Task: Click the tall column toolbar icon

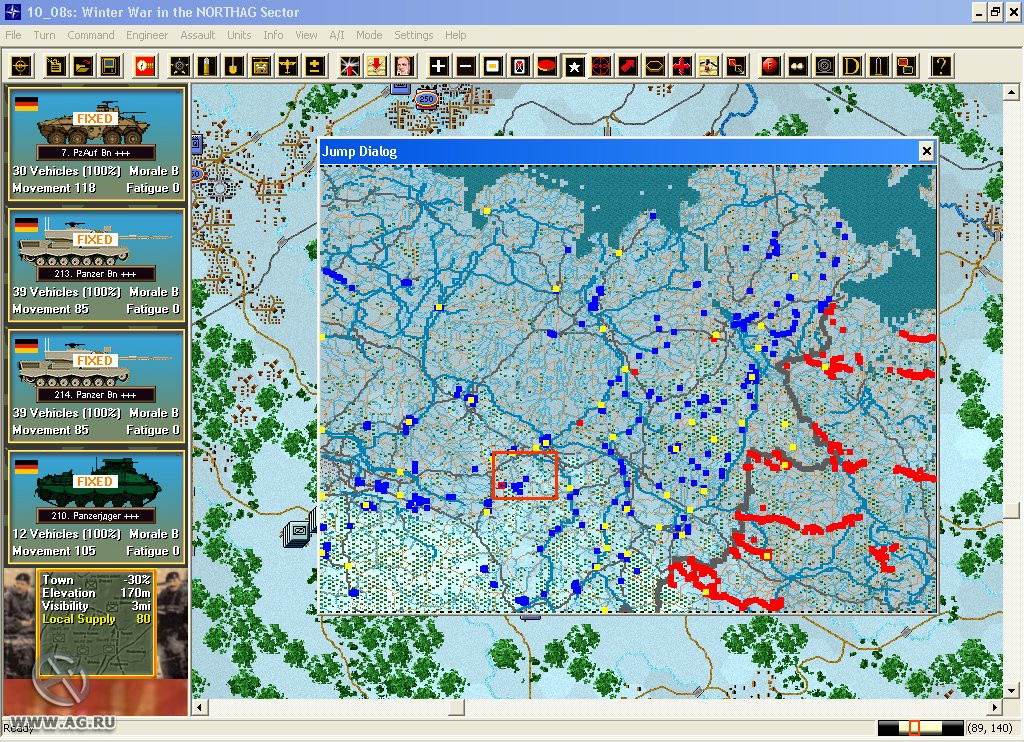Action: 879,66
